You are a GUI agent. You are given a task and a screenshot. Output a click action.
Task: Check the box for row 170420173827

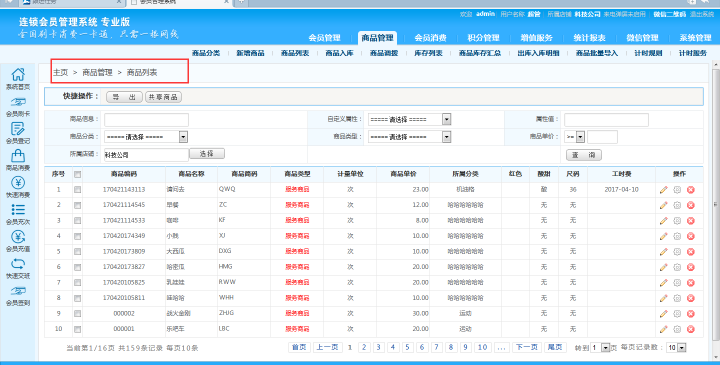pos(78,267)
